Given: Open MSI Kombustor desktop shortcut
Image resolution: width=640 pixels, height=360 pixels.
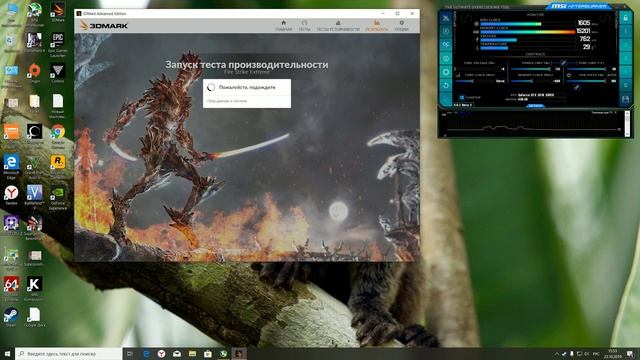Looking at the screenshot, I should pyautogui.click(x=34, y=288).
